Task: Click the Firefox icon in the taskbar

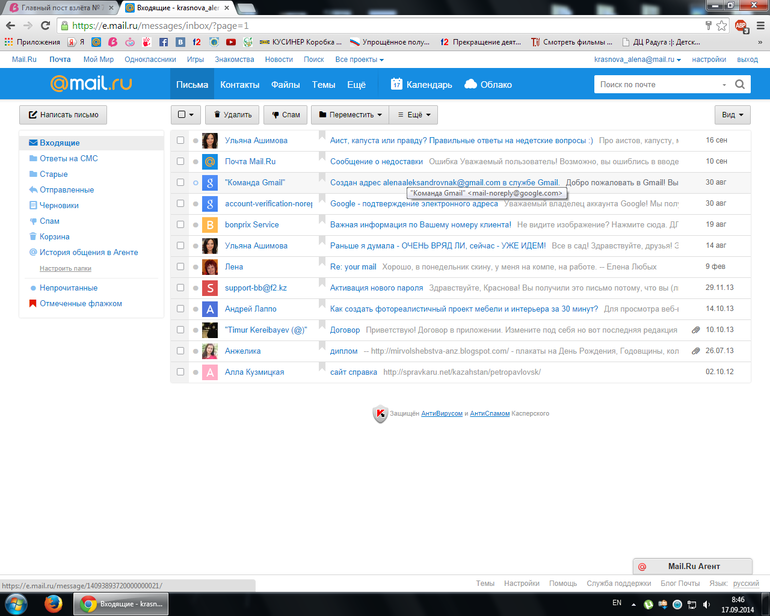Action: (x=53, y=603)
